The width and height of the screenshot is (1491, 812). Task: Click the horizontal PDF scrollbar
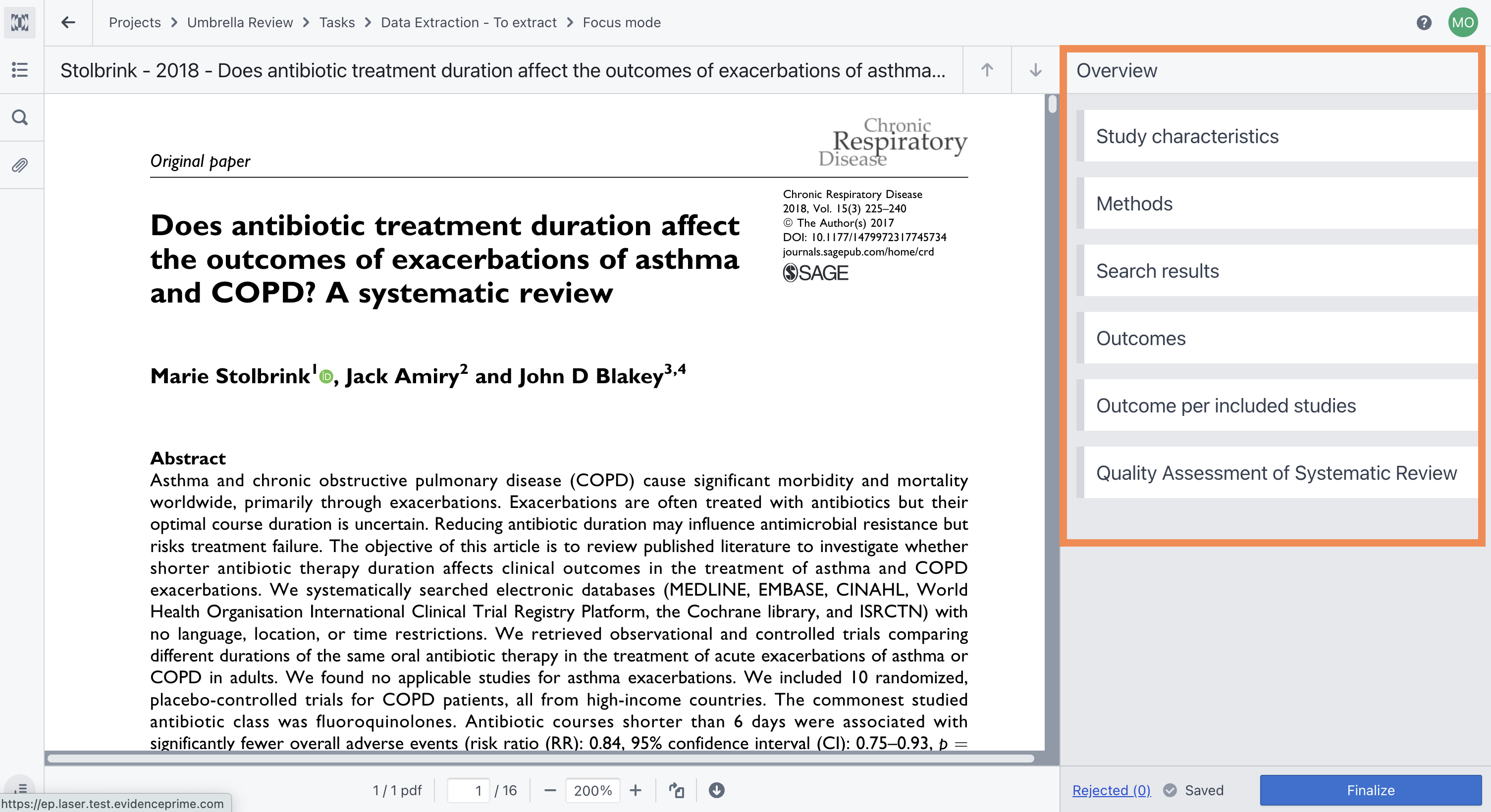(540, 758)
